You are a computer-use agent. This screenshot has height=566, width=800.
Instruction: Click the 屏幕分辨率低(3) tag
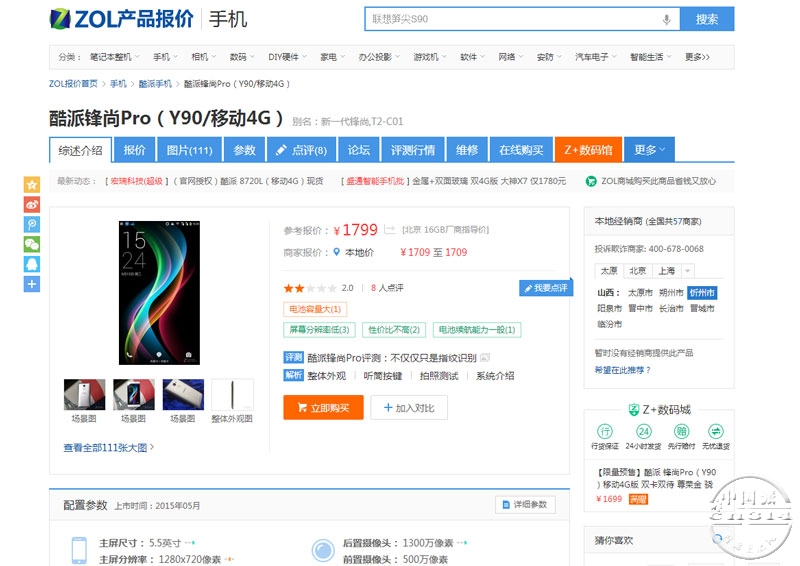(319, 330)
